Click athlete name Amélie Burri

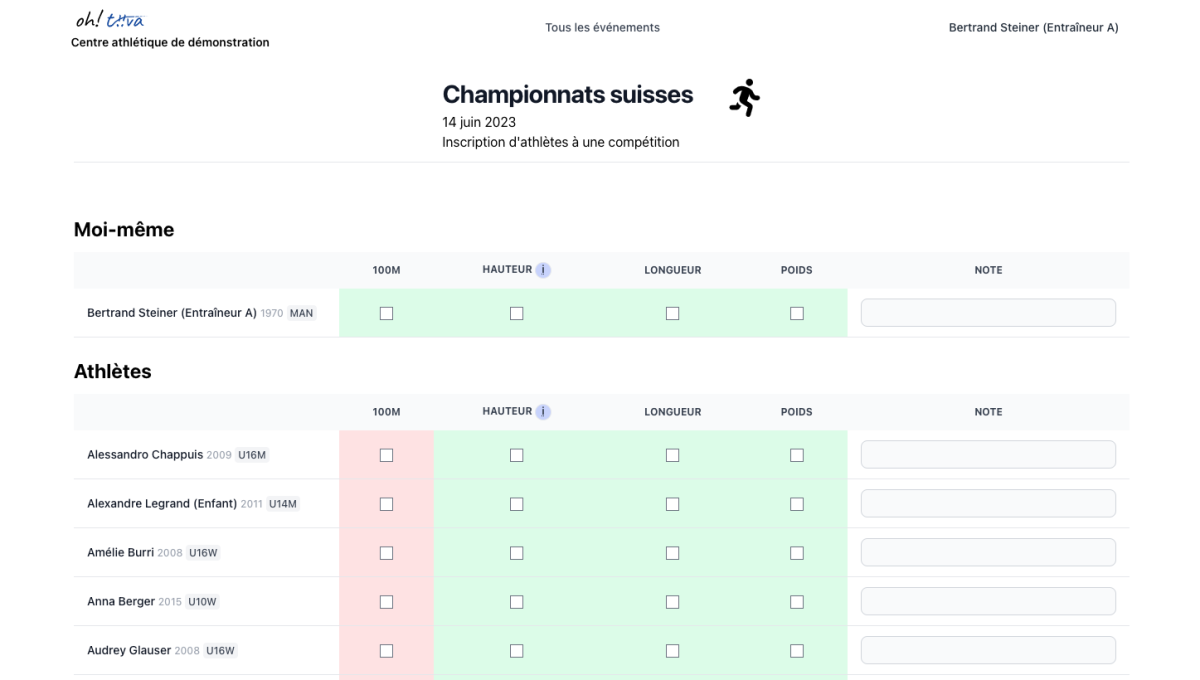120,553
